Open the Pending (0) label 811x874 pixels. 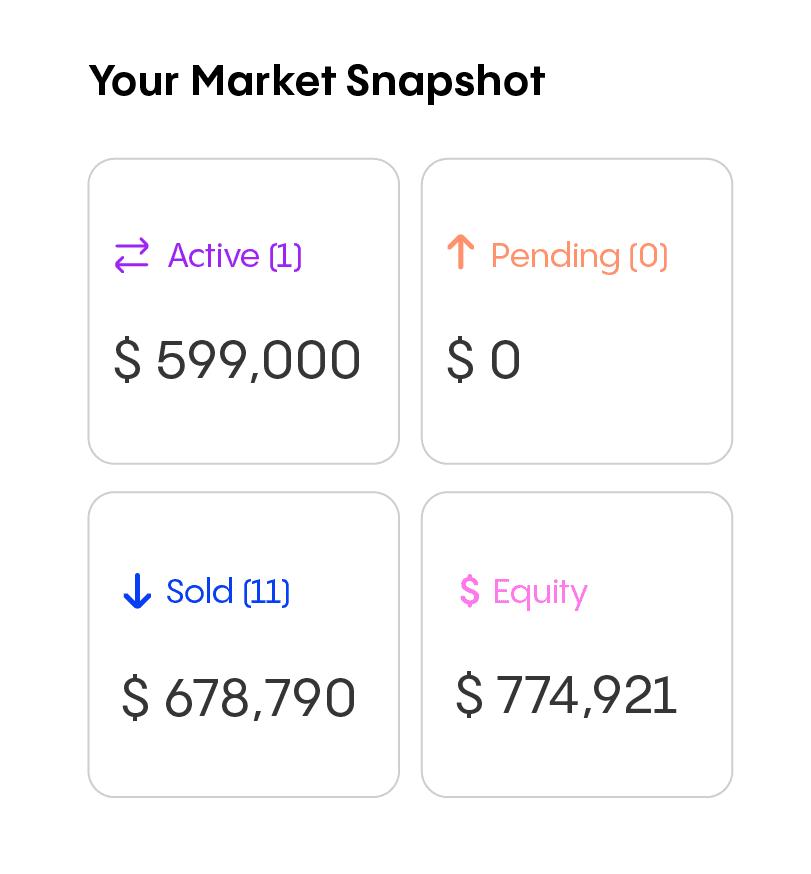[579, 257]
